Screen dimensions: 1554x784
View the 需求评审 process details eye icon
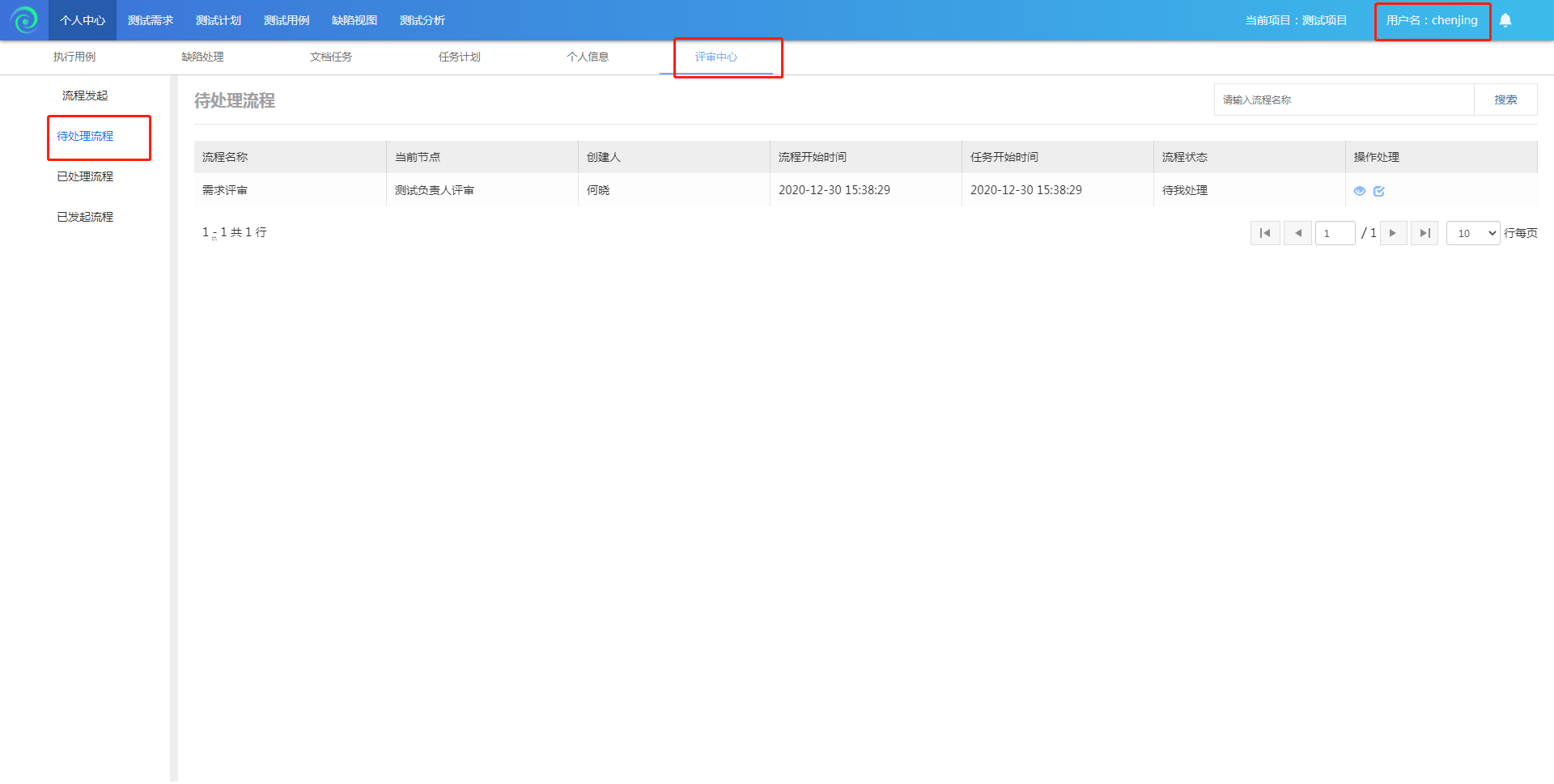[1359, 191]
